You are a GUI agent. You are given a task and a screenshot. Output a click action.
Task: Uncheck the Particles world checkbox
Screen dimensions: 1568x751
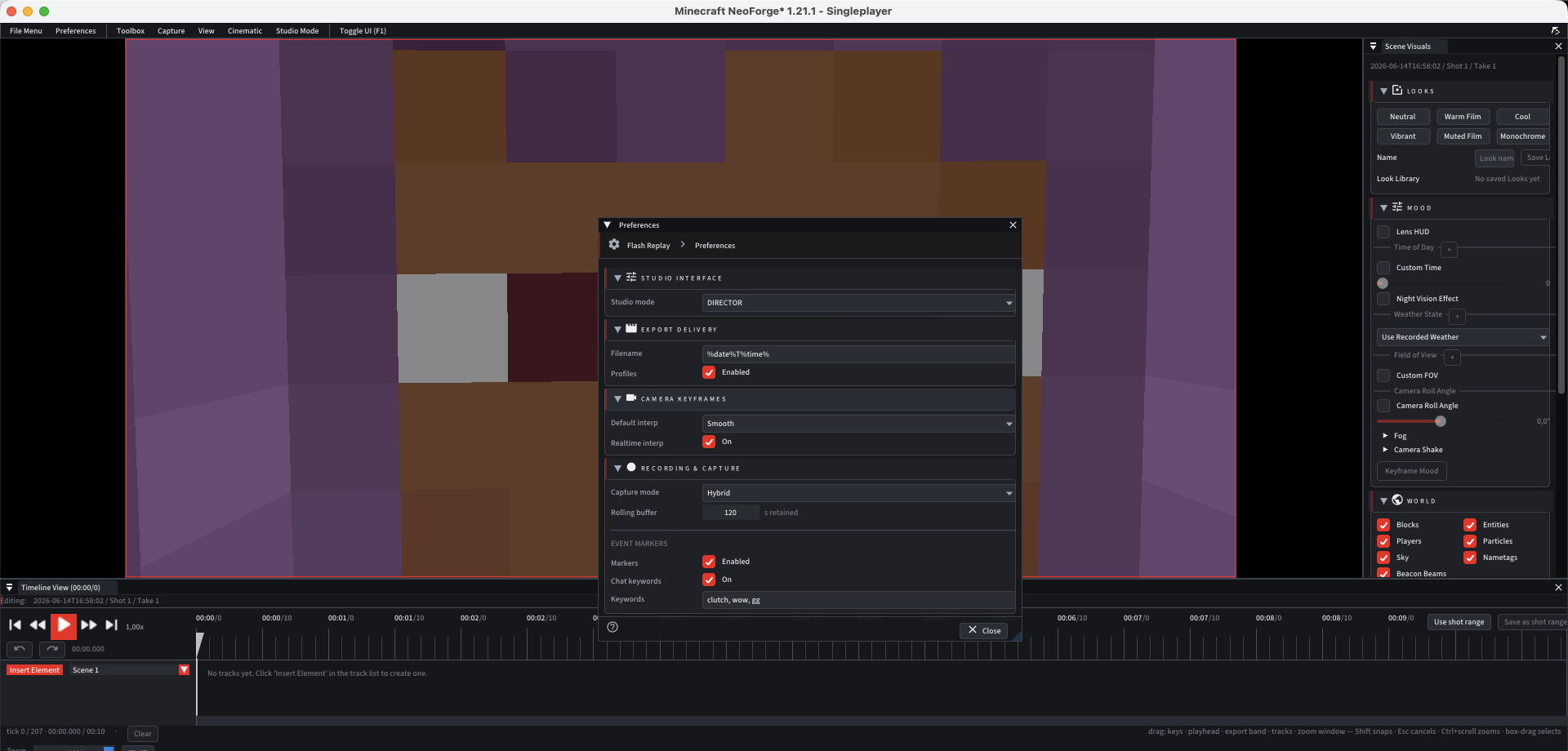pos(1470,541)
